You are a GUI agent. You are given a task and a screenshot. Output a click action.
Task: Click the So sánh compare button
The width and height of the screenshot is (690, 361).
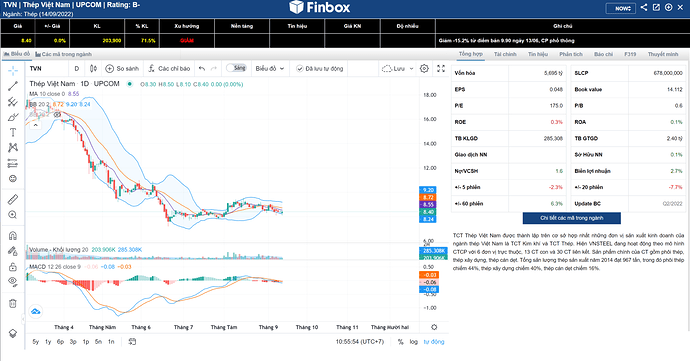tap(122, 69)
